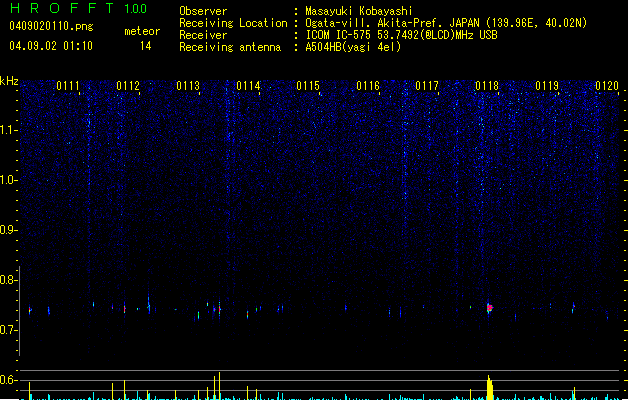Screen dimensions: 629x400
Task: Click the Ogata-vill. Akita-Pref. JAPAN location text
Action: click(446, 23)
